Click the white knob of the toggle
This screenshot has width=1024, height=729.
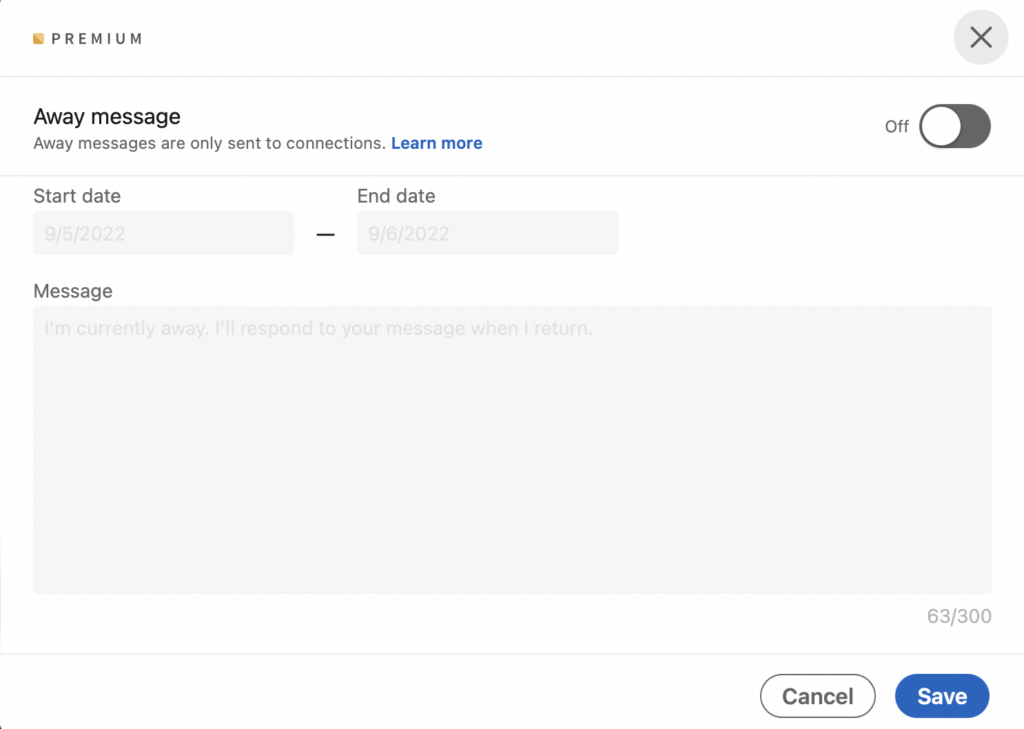(940, 127)
